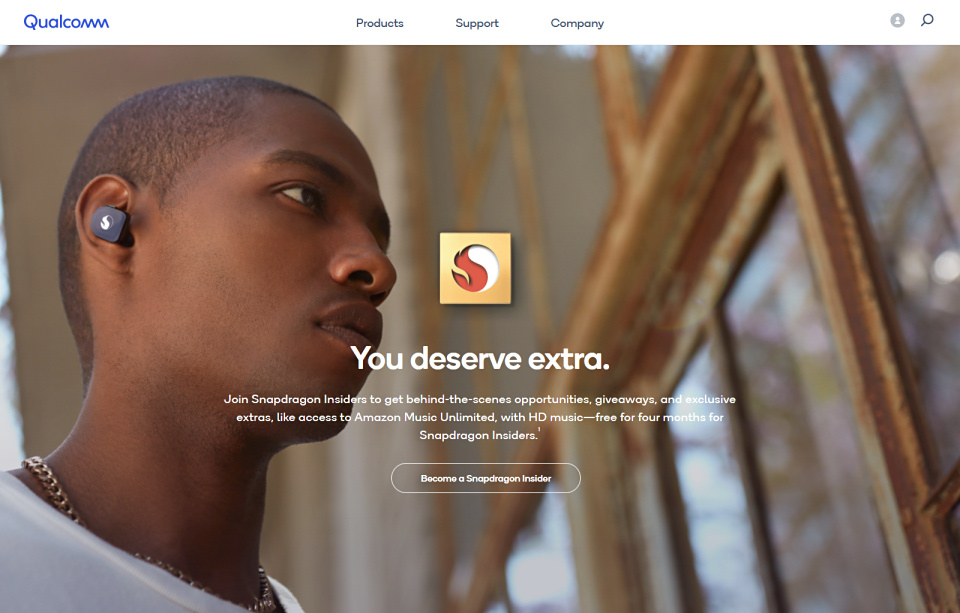Click the "You deserve extra." headline
This screenshot has width=960, height=613.
[480, 359]
